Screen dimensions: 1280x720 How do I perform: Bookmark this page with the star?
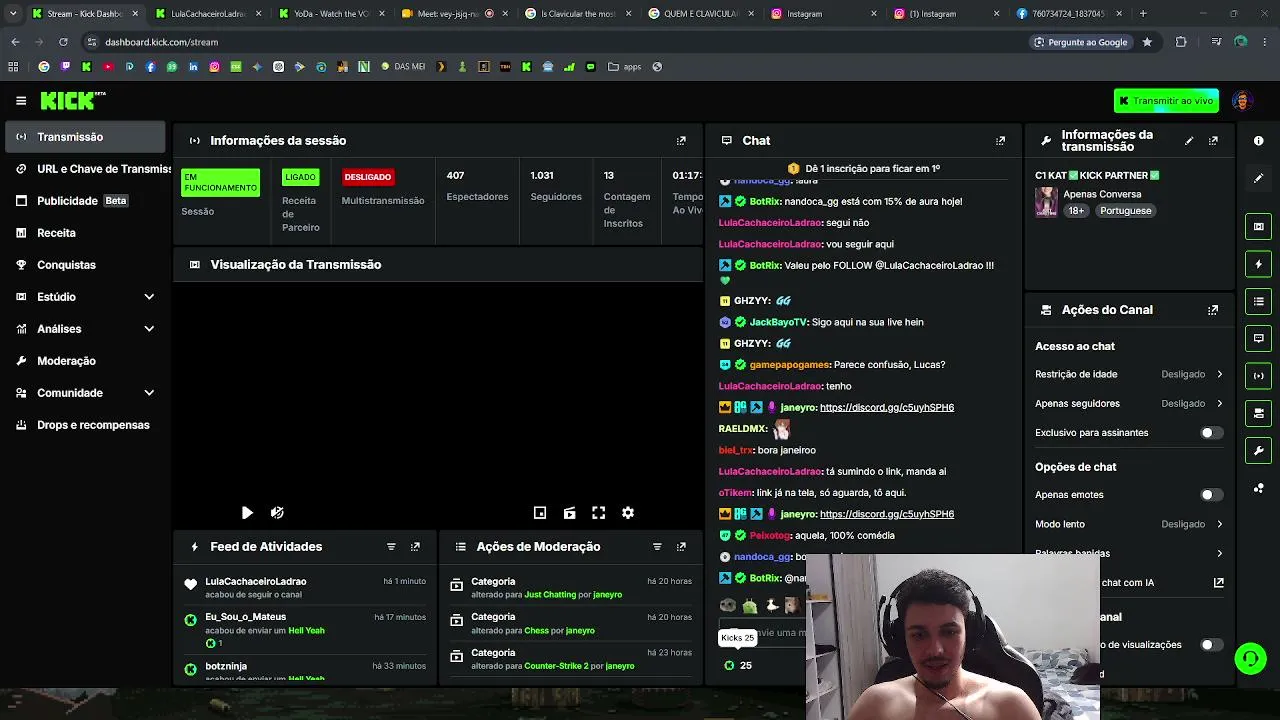click(x=1147, y=42)
